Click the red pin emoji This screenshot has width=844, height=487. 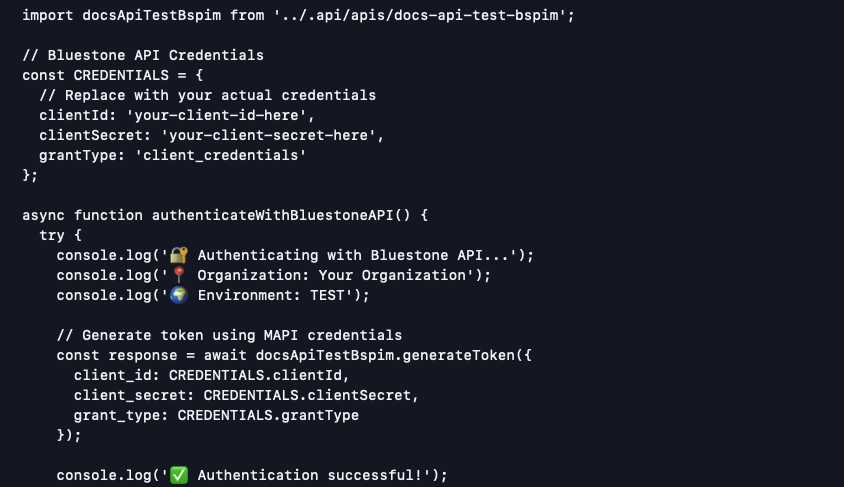[179, 275]
